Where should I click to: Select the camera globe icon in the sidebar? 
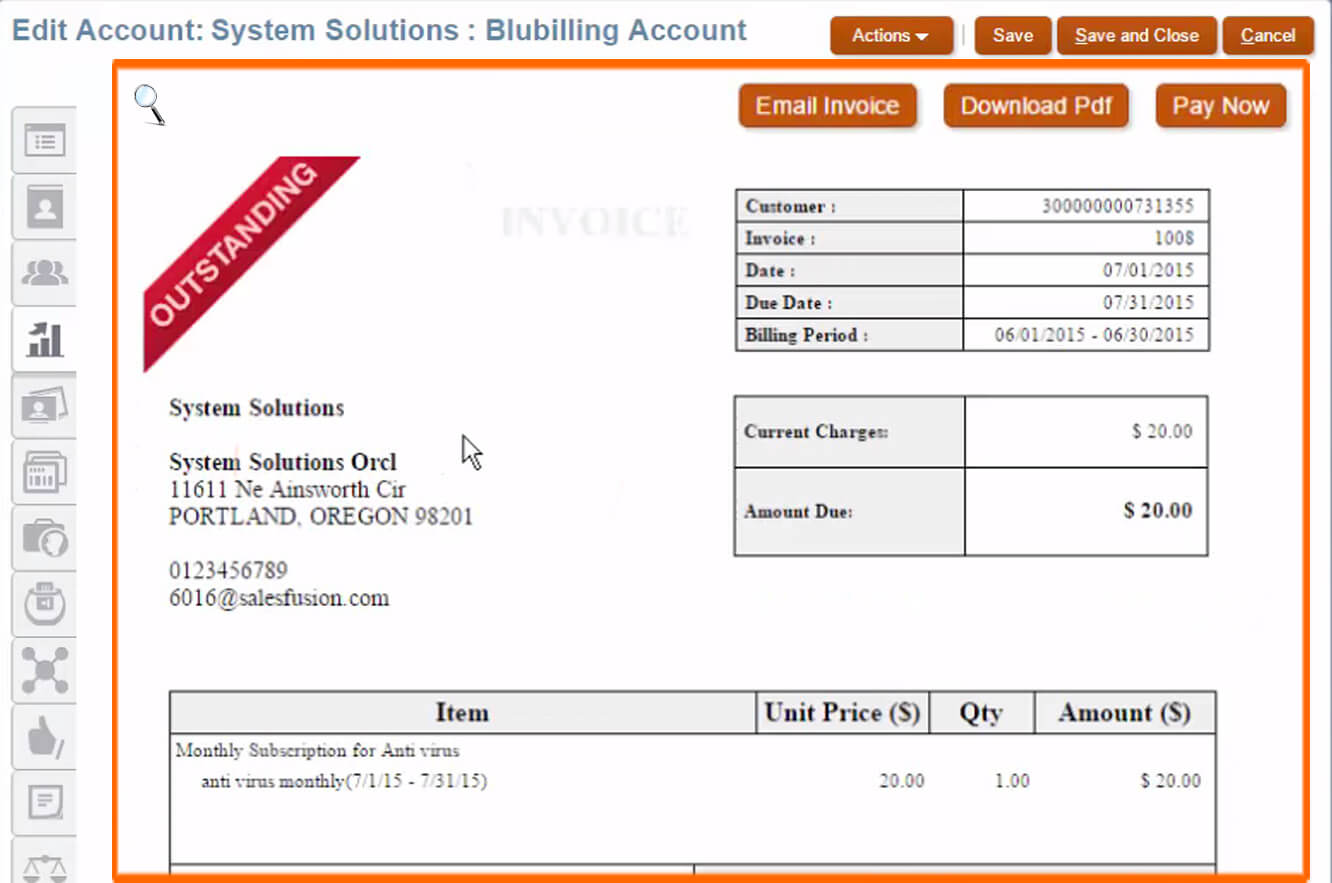pyautogui.click(x=44, y=538)
